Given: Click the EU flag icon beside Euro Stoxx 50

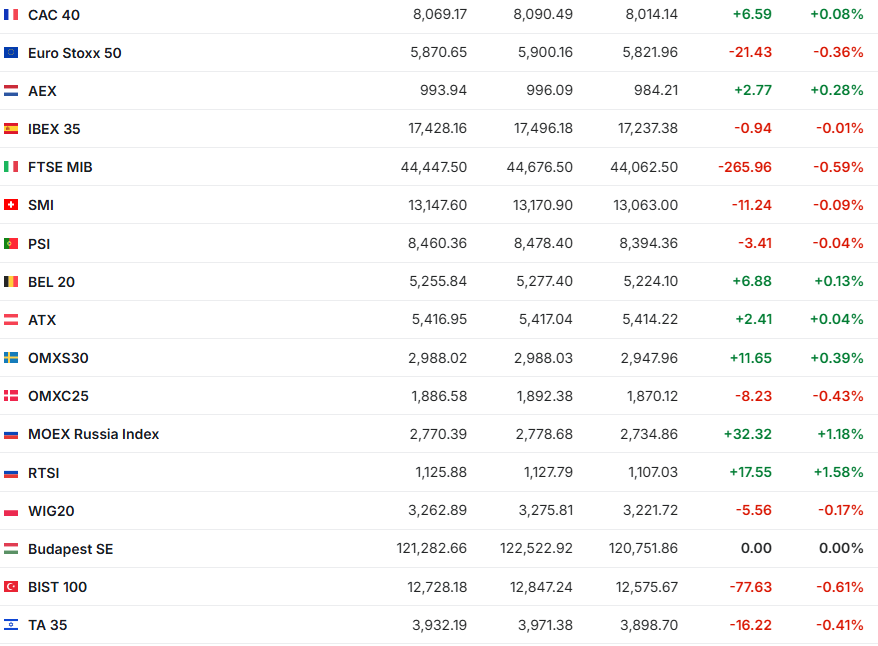Looking at the screenshot, I should coord(11,53).
